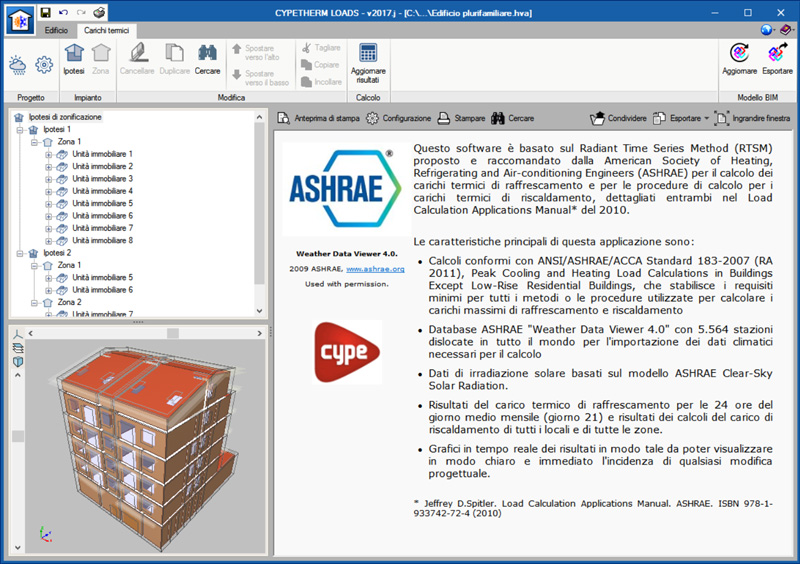
Task: Click the print icon in title bar
Action: (x=99, y=12)
